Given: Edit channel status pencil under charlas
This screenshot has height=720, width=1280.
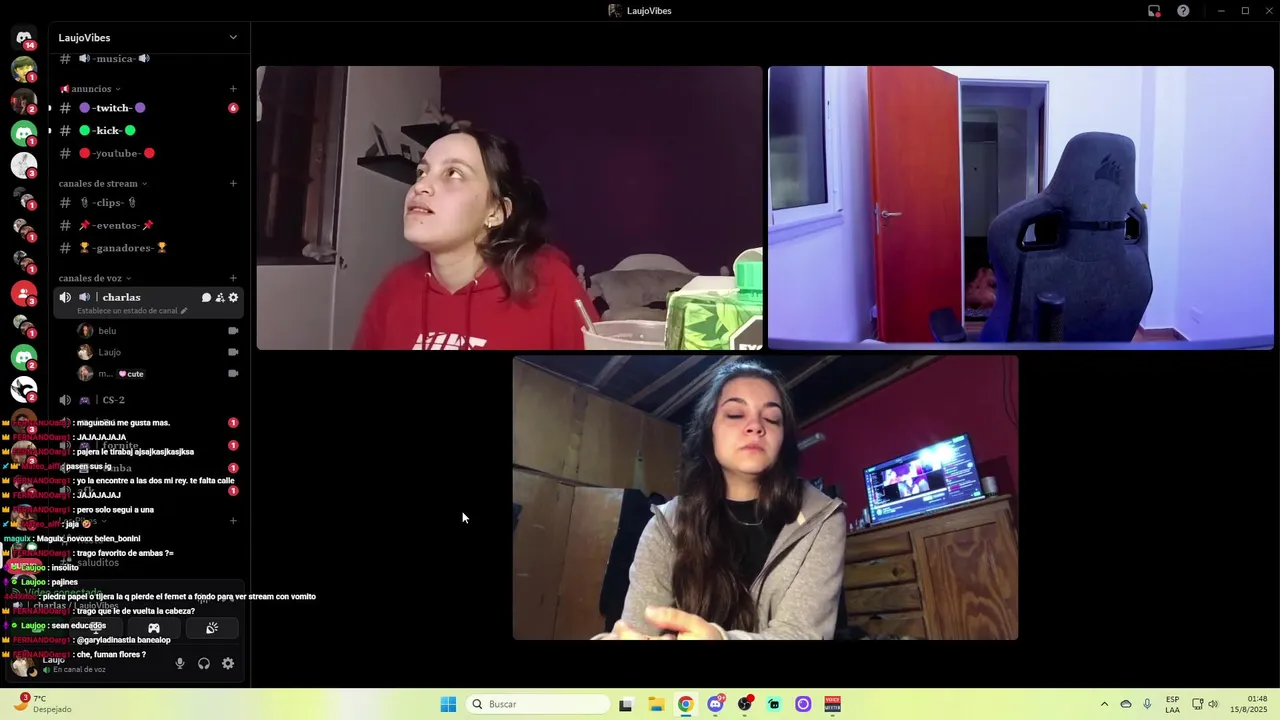Looking at the screenshot, I should point(184,311).
